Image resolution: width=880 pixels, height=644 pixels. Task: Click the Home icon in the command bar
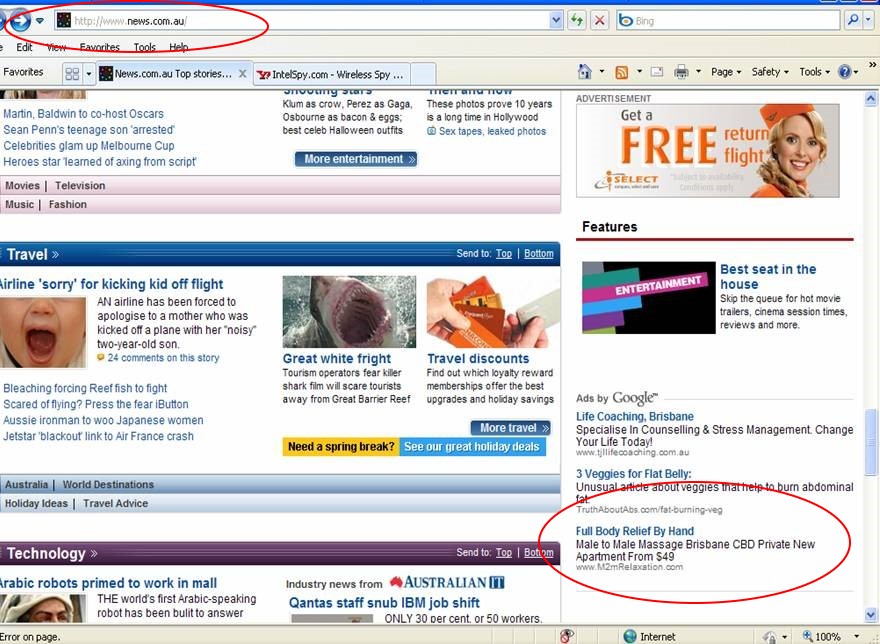coord(585,72)
